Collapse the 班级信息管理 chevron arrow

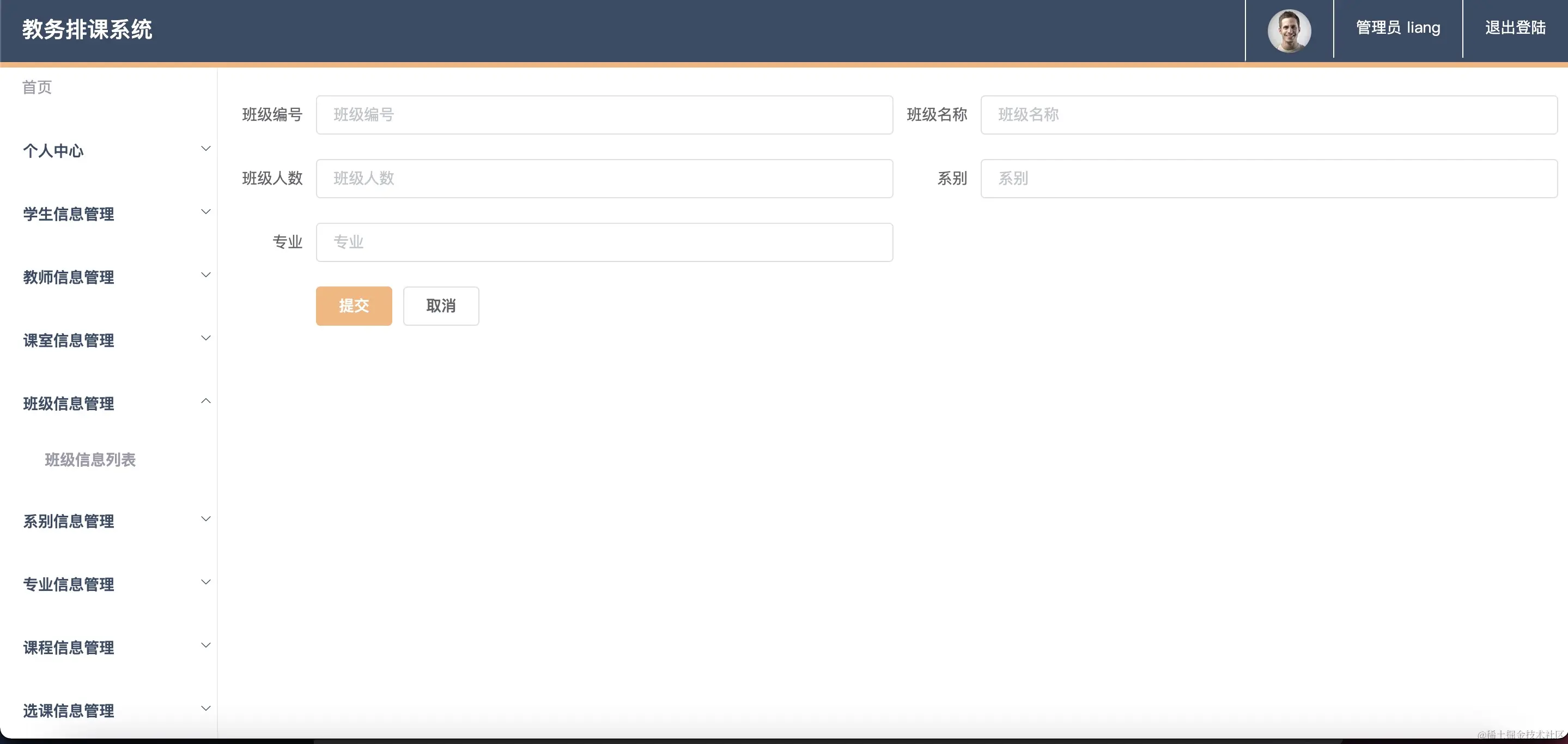pyautogui.click(x=206, y=401)
